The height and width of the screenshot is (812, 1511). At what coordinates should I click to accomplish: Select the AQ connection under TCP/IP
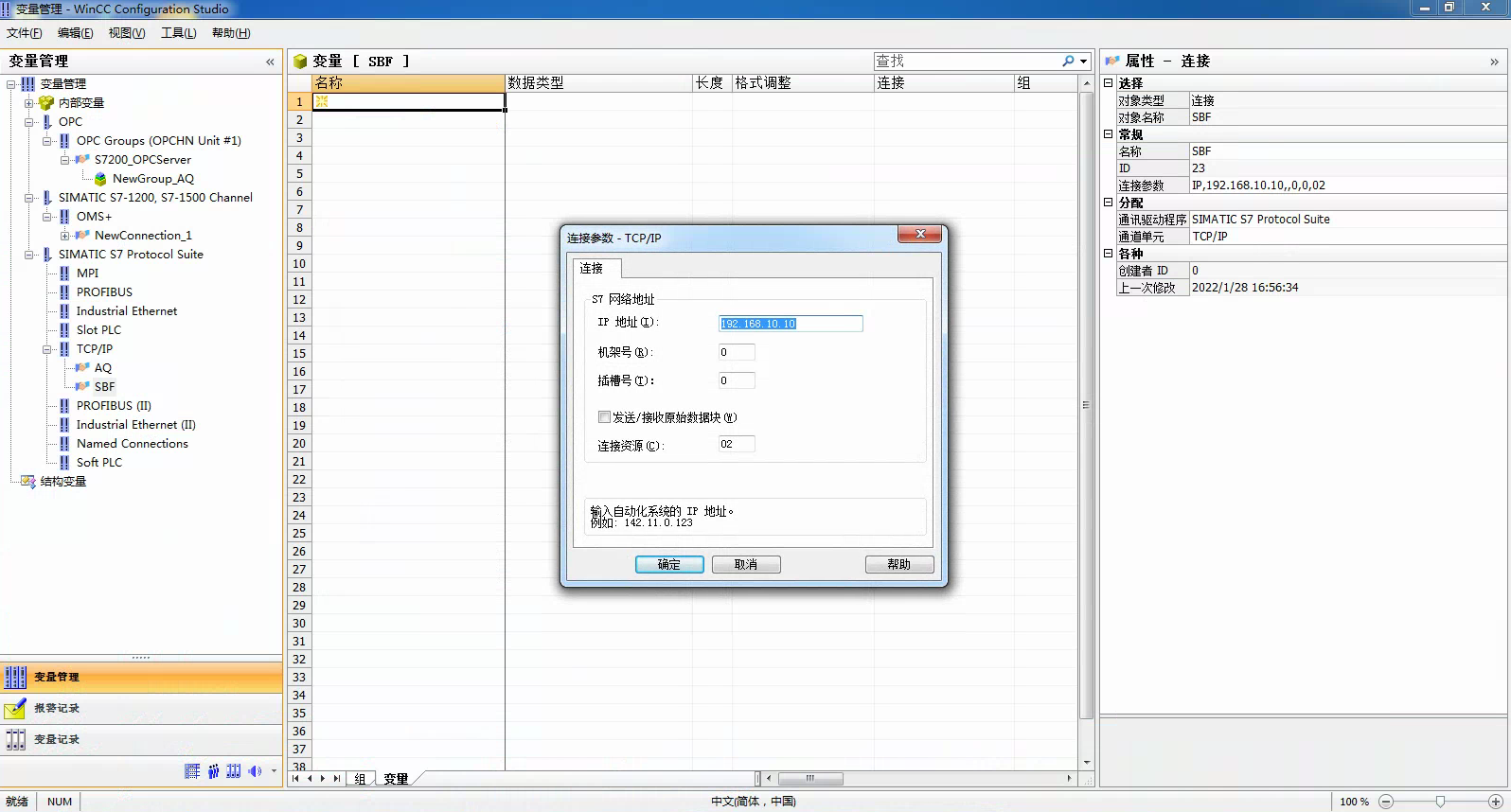tap(103, 367)
